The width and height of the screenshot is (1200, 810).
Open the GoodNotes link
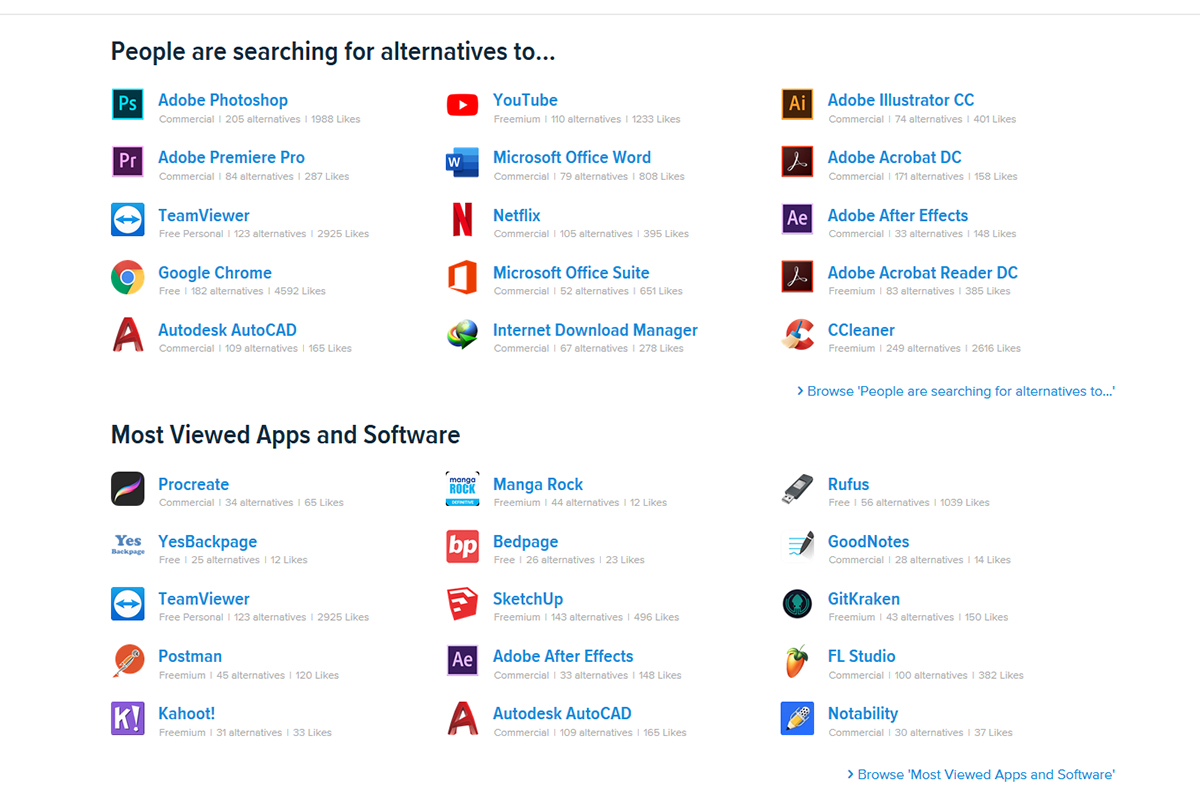point(868,542)
